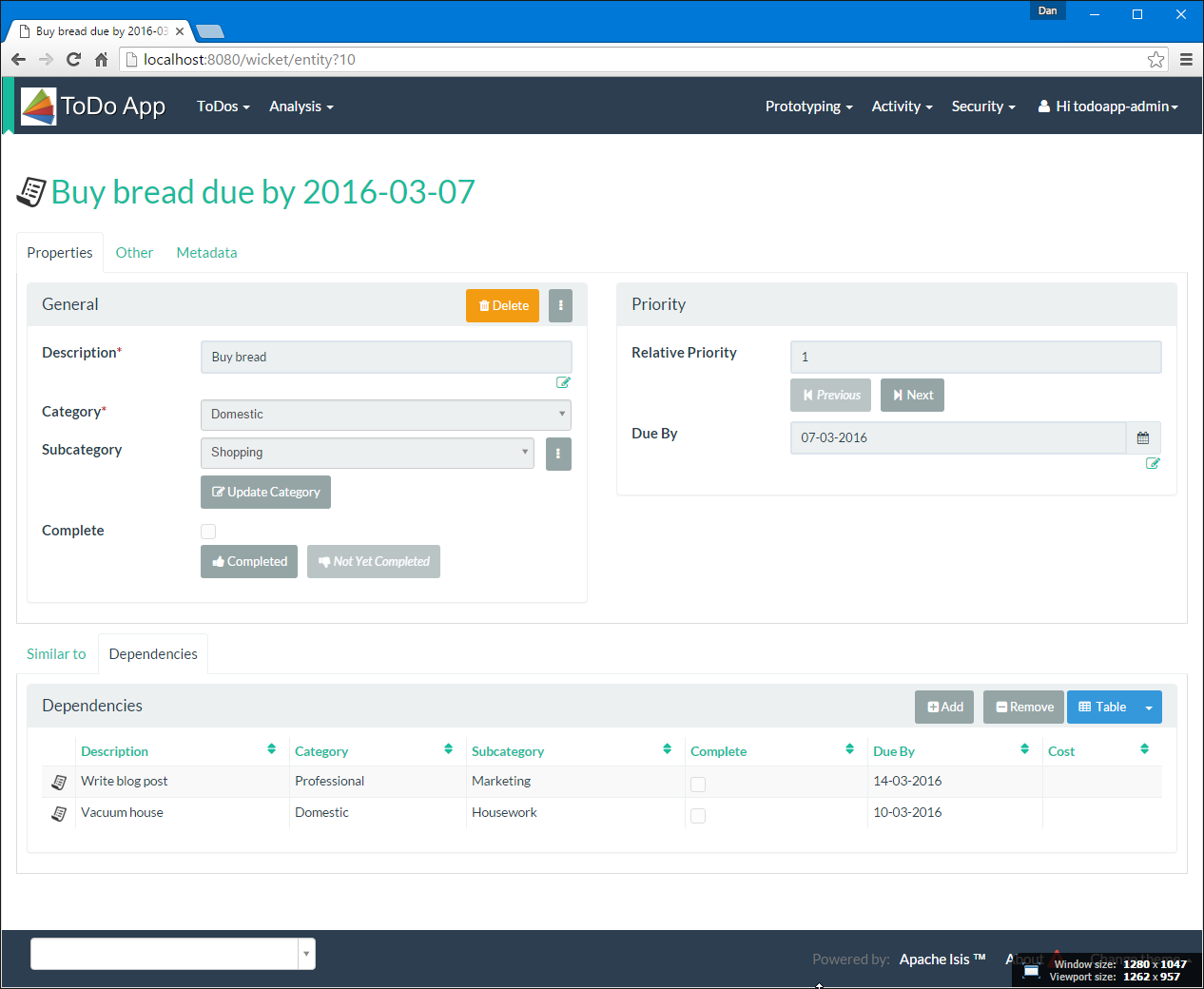Switch to the Metadata tab

pyautogui.click(x=206, y=253)
